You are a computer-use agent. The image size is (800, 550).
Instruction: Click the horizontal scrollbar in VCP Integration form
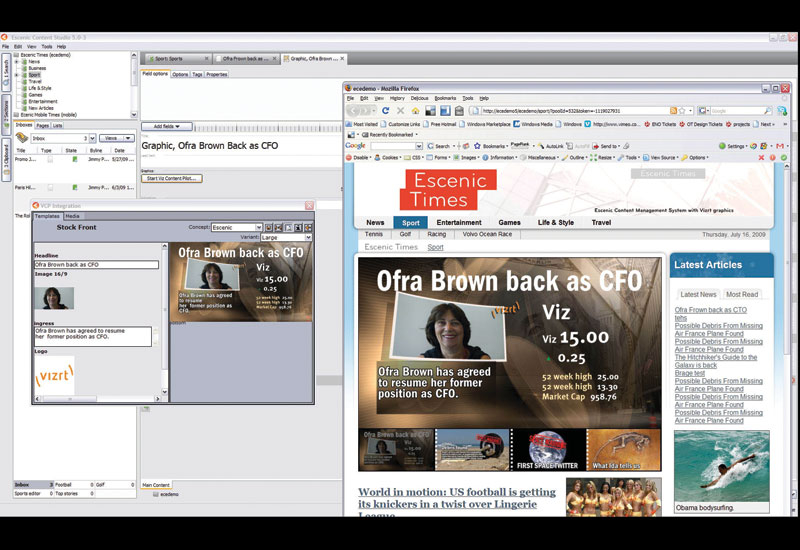coord(97,399)
